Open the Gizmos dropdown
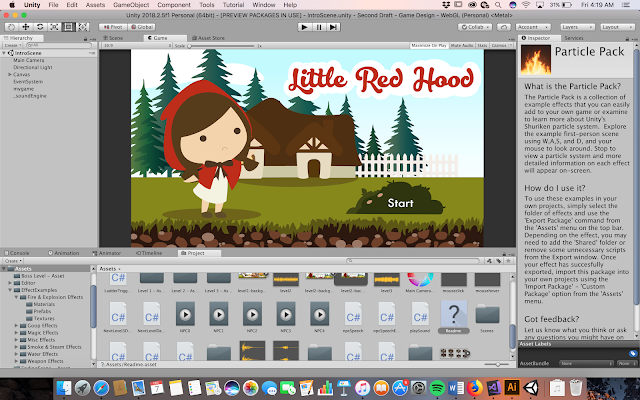 pyautogui.click(x=501, y=46)
